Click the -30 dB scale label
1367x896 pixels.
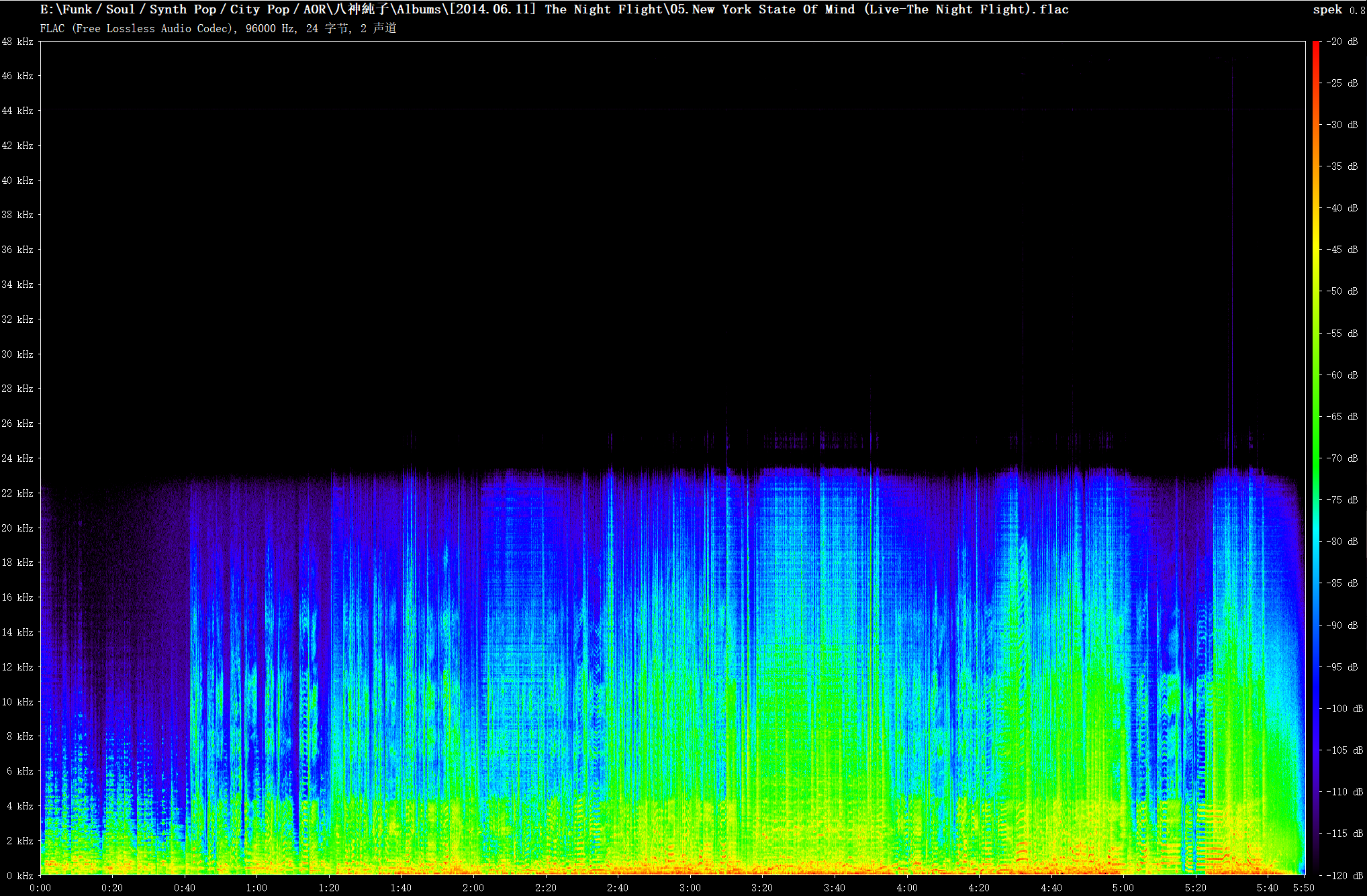1342,125
